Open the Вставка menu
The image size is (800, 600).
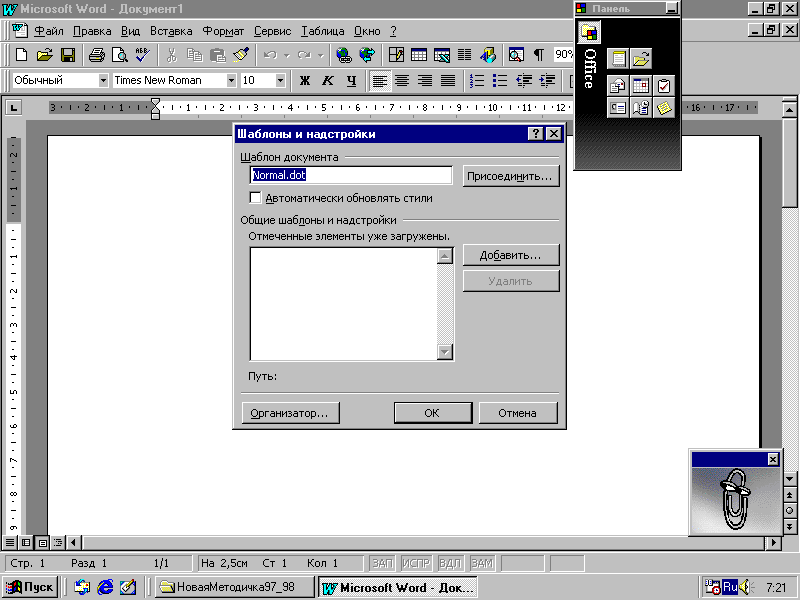171,31
